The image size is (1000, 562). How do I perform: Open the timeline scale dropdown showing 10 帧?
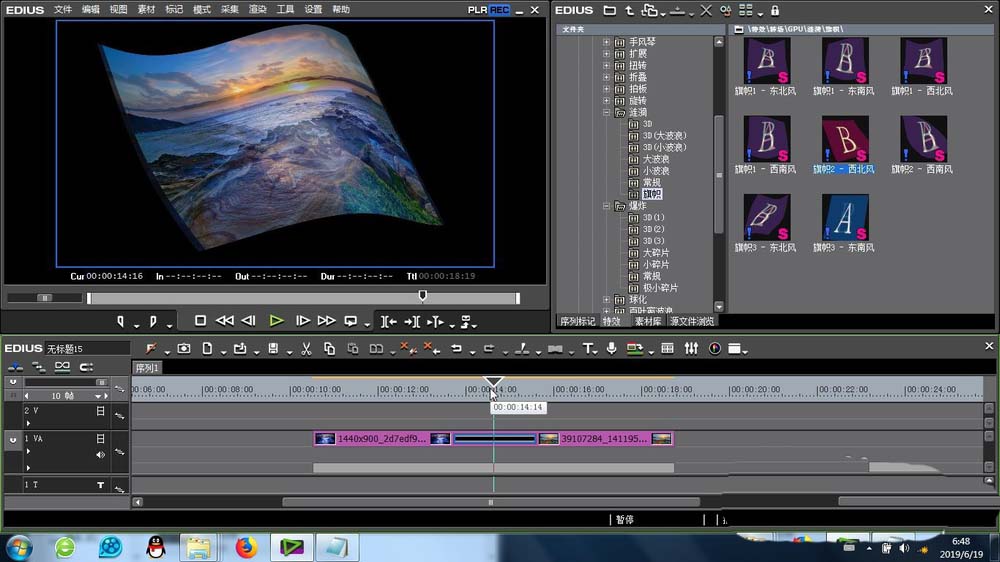pos(98,396)
